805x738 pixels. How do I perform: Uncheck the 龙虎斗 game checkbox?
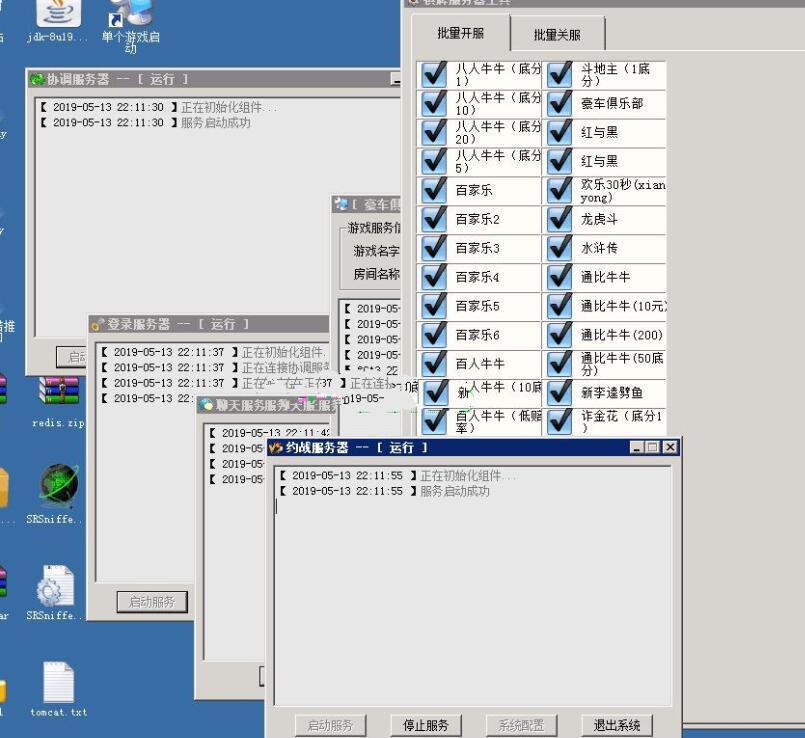point(559,220)
